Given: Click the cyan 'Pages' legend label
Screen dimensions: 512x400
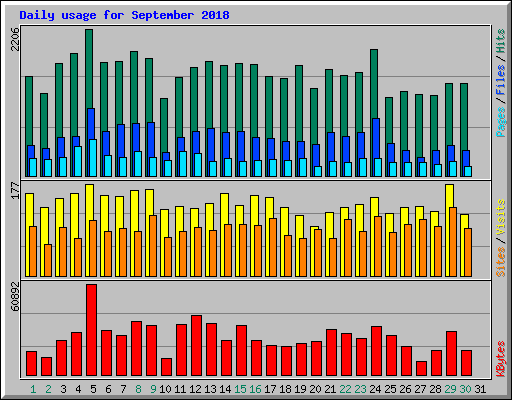Looking at the screenshot, I should click(501, 122).
